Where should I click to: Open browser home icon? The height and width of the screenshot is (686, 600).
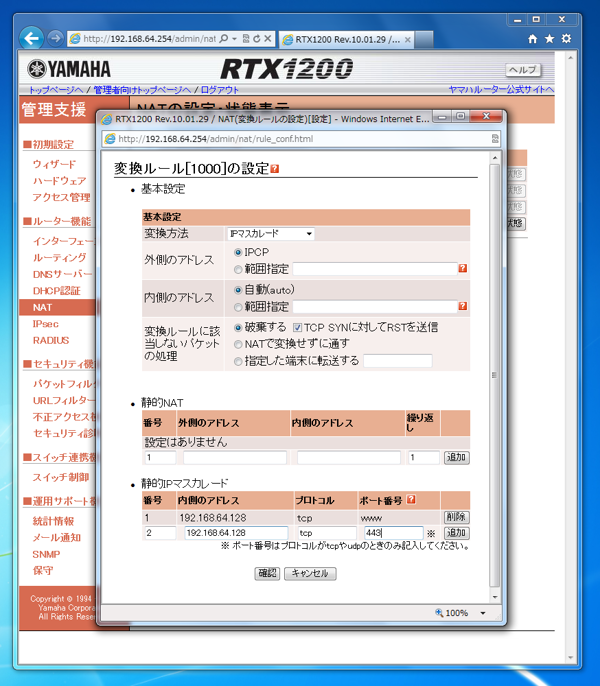tap(532, 39)
